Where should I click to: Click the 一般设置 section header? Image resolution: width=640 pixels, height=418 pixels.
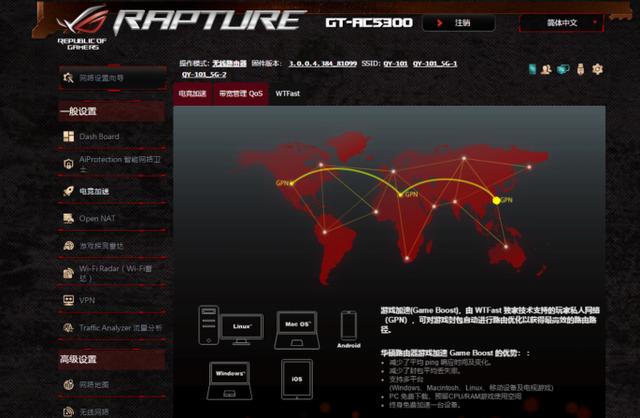coord(112,111)
